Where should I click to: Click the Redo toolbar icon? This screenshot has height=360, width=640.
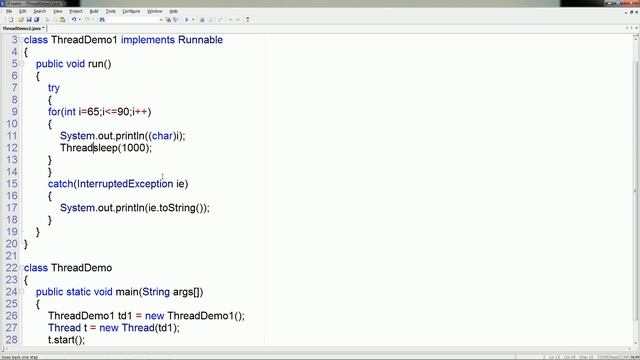click(87, 20)
